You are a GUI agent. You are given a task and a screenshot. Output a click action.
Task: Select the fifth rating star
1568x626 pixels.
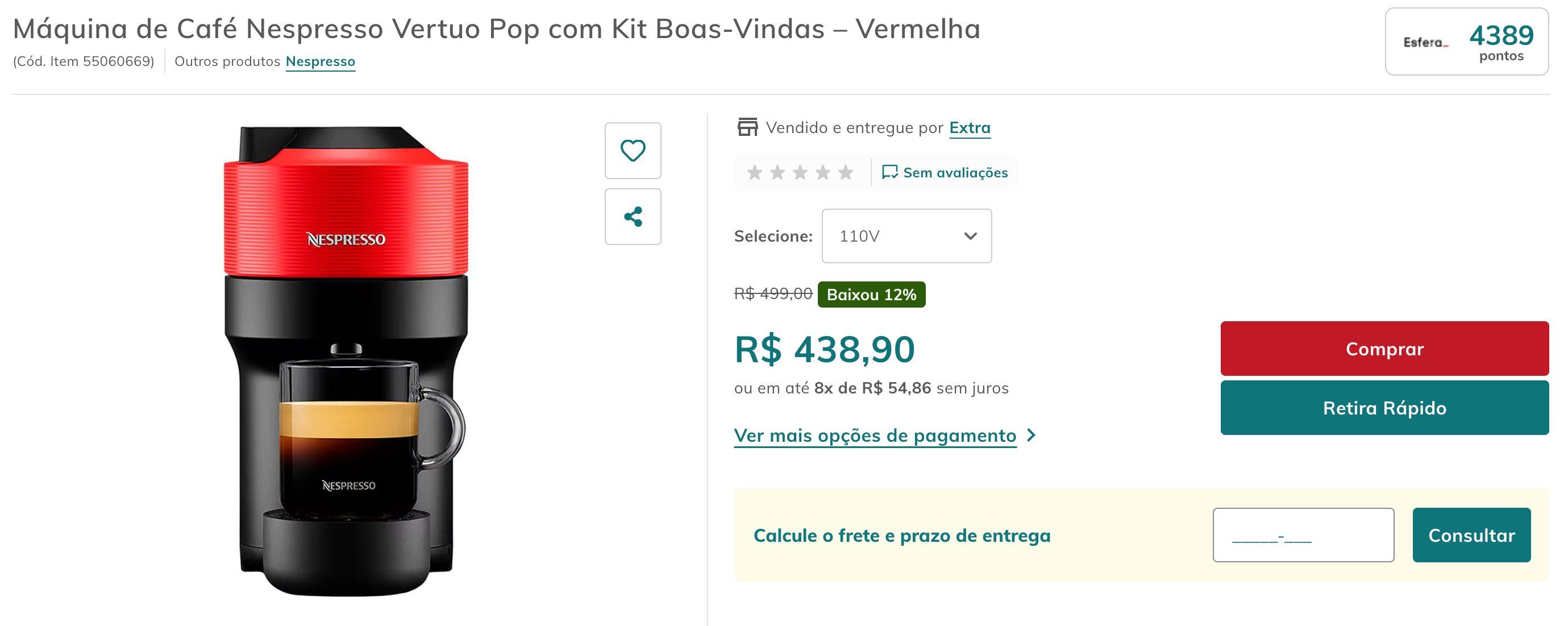846,172
